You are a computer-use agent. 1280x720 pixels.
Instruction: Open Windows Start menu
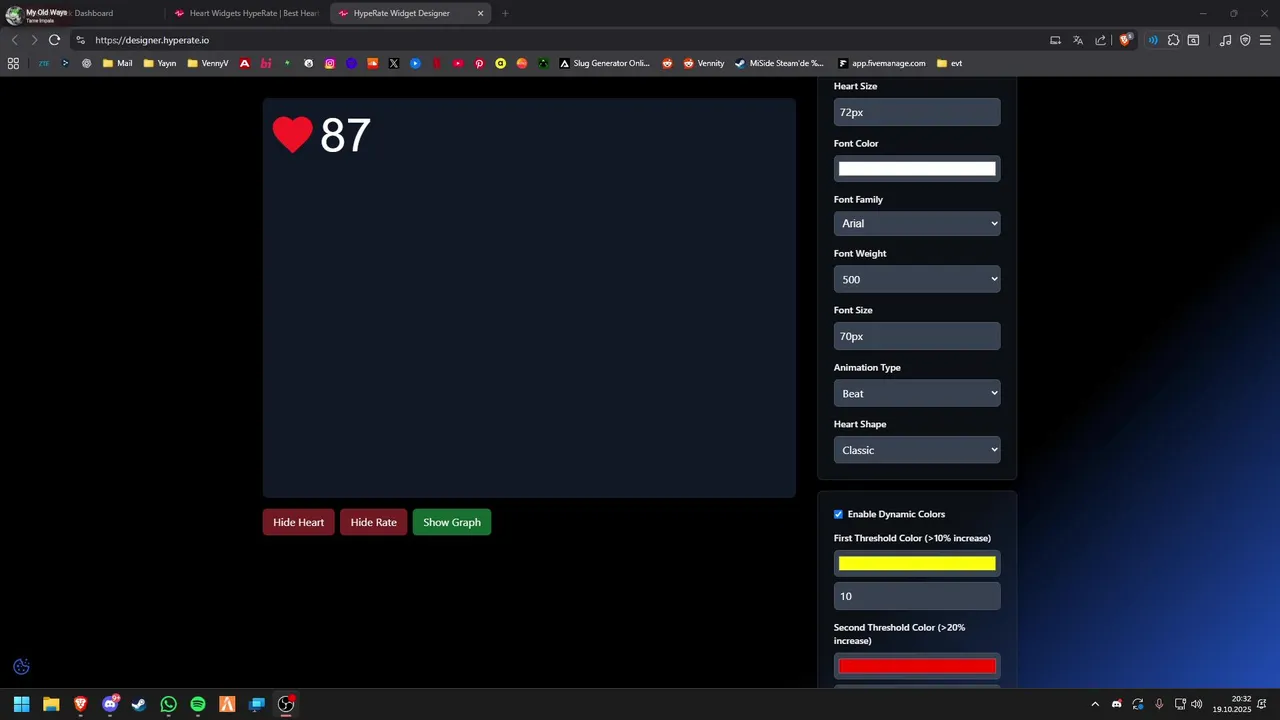coord(21,704)
